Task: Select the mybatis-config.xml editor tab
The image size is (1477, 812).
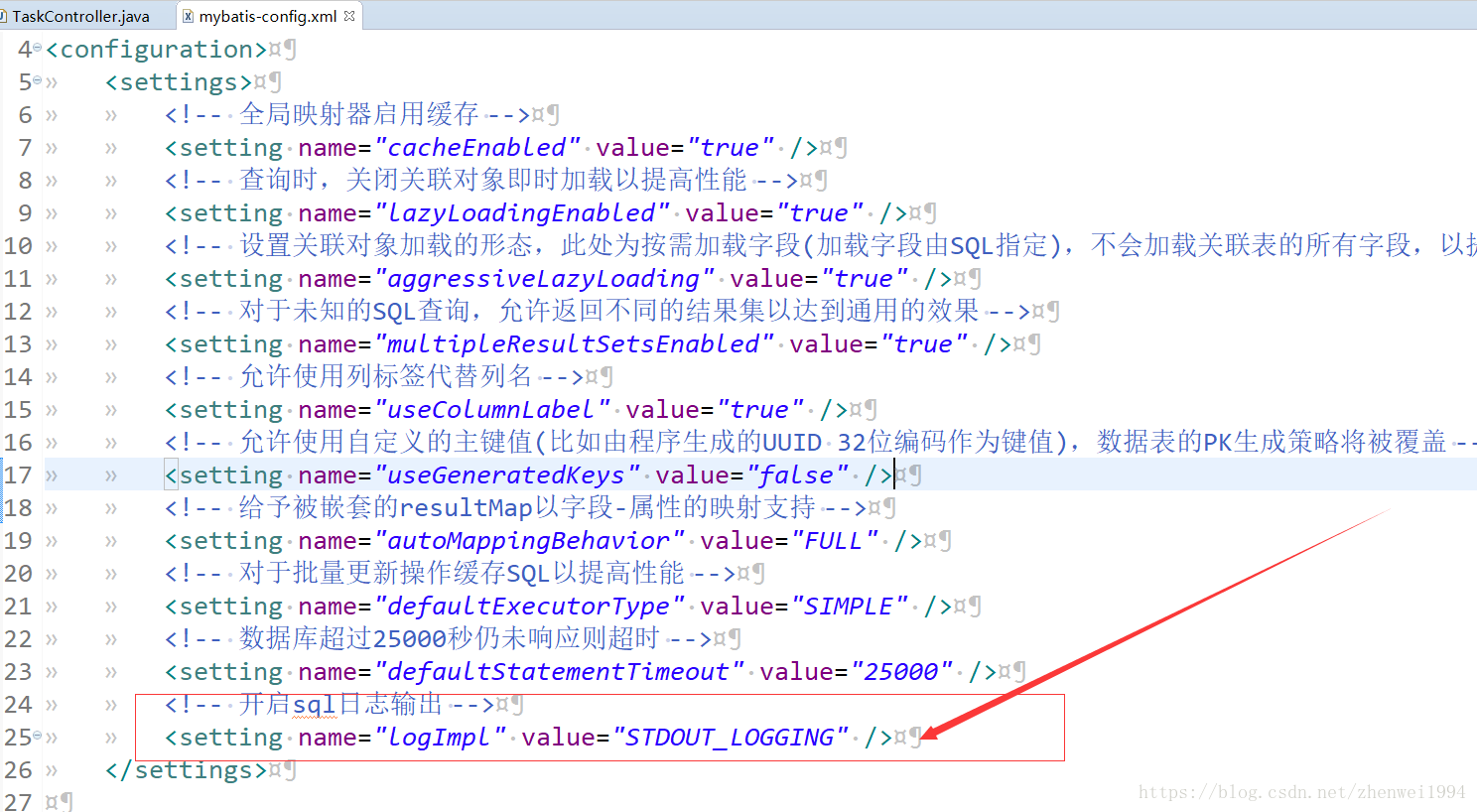Action: point(268,16)
